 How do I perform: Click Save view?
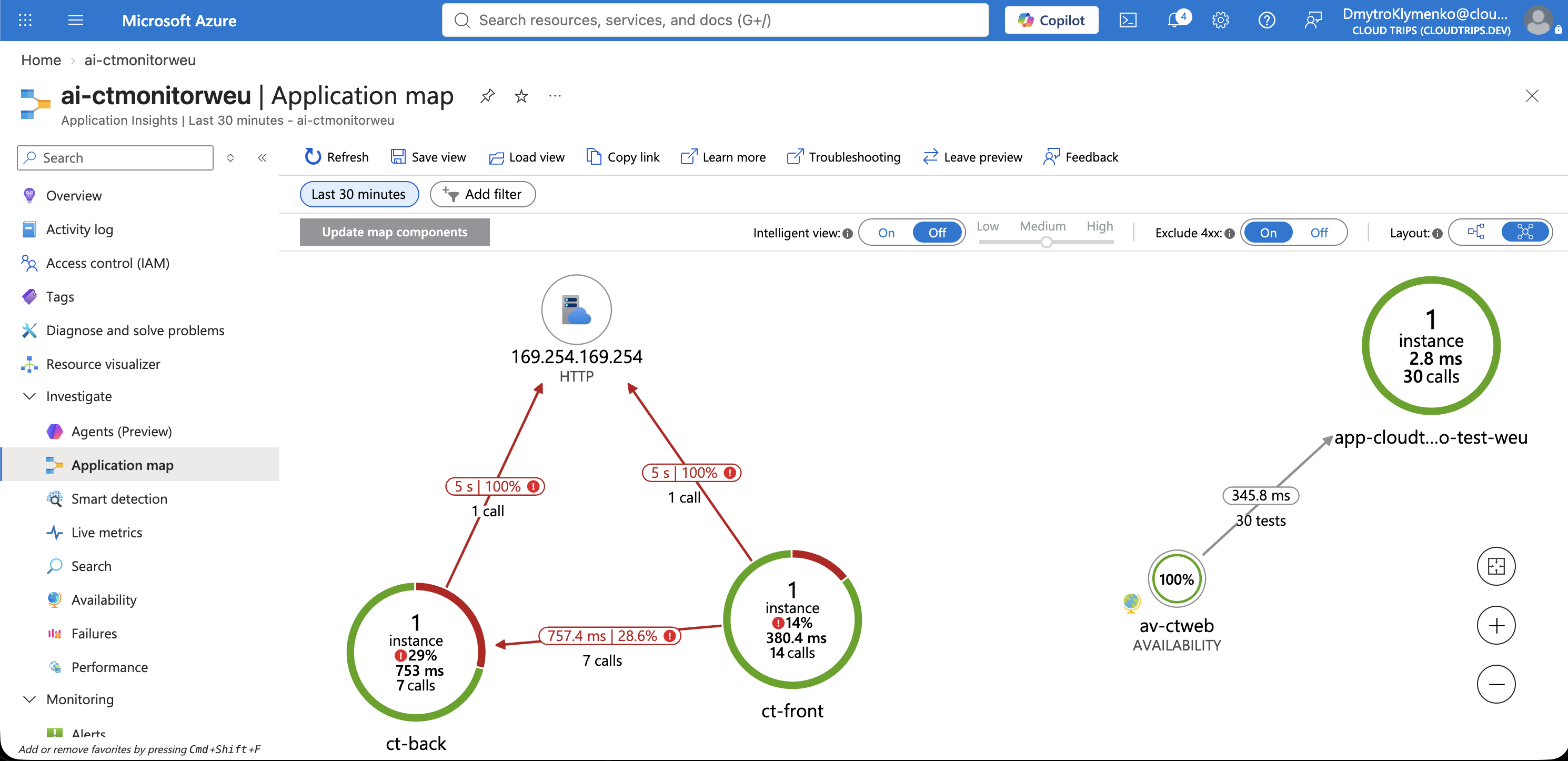click(428, 157)
